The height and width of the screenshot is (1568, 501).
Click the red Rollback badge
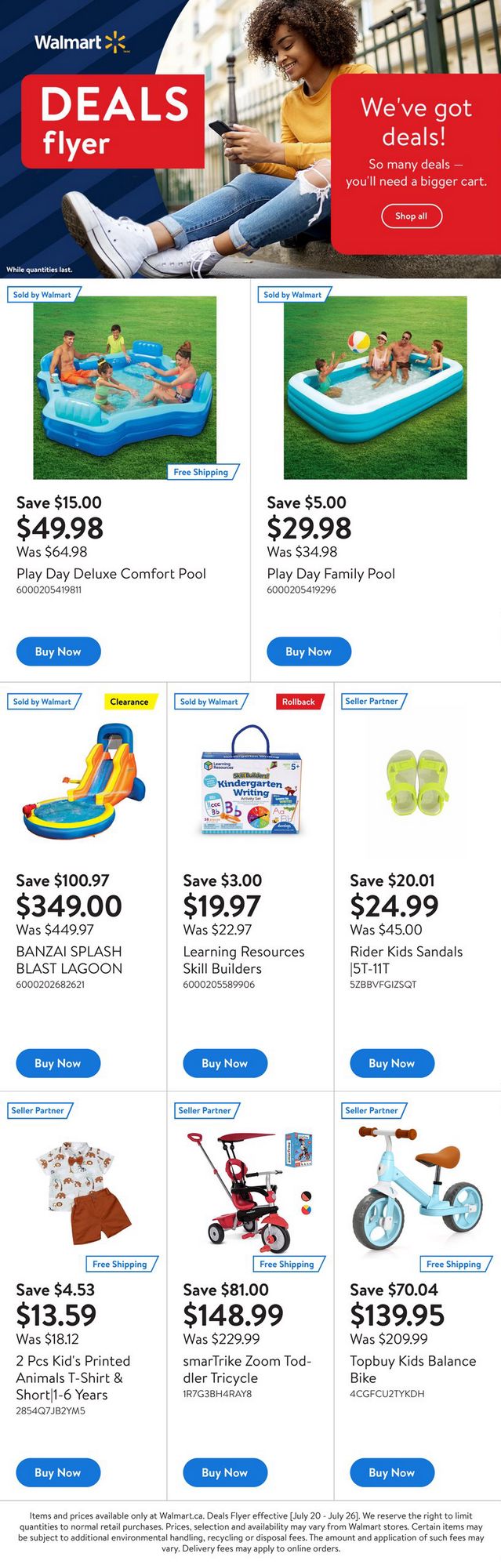click(x=299, y=702)
